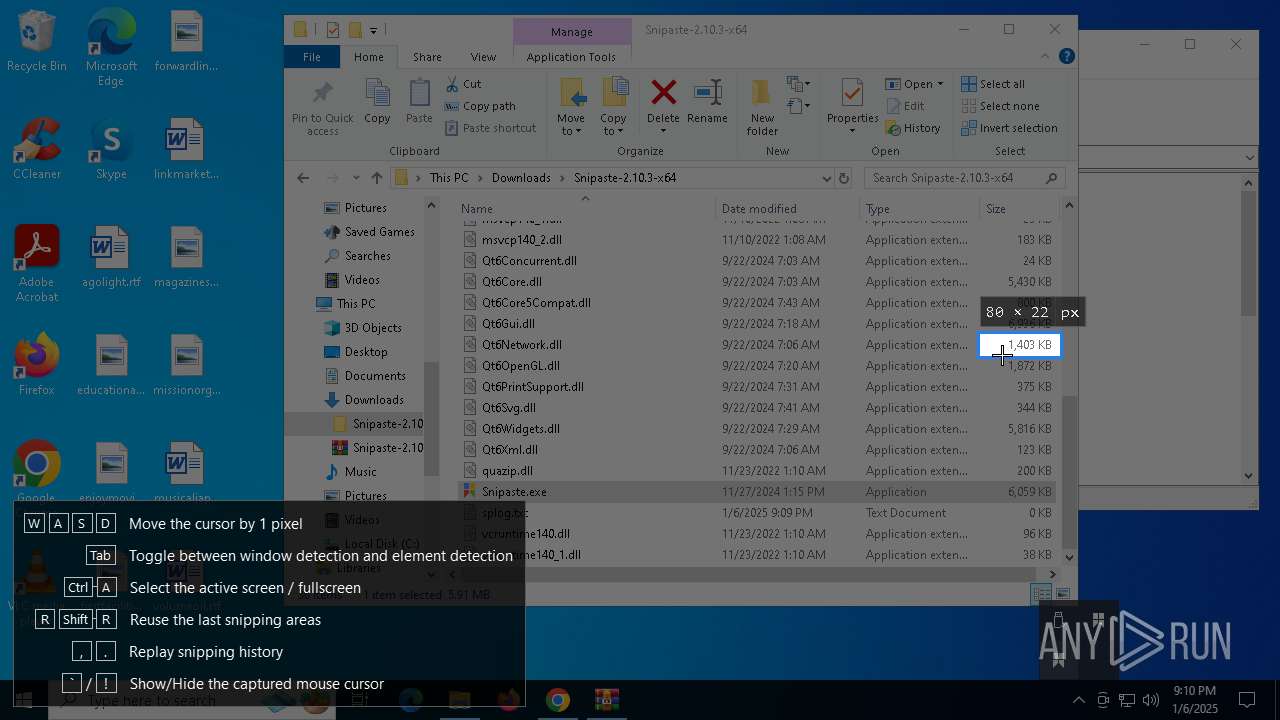Click the WinRAR icon on the taskbar
The image size is (1280, 720).
click(x=606, y=700)
